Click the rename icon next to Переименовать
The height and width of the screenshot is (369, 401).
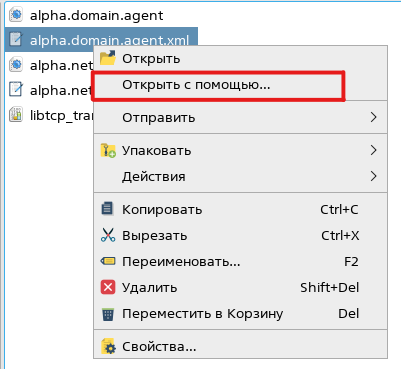point(108,261)
